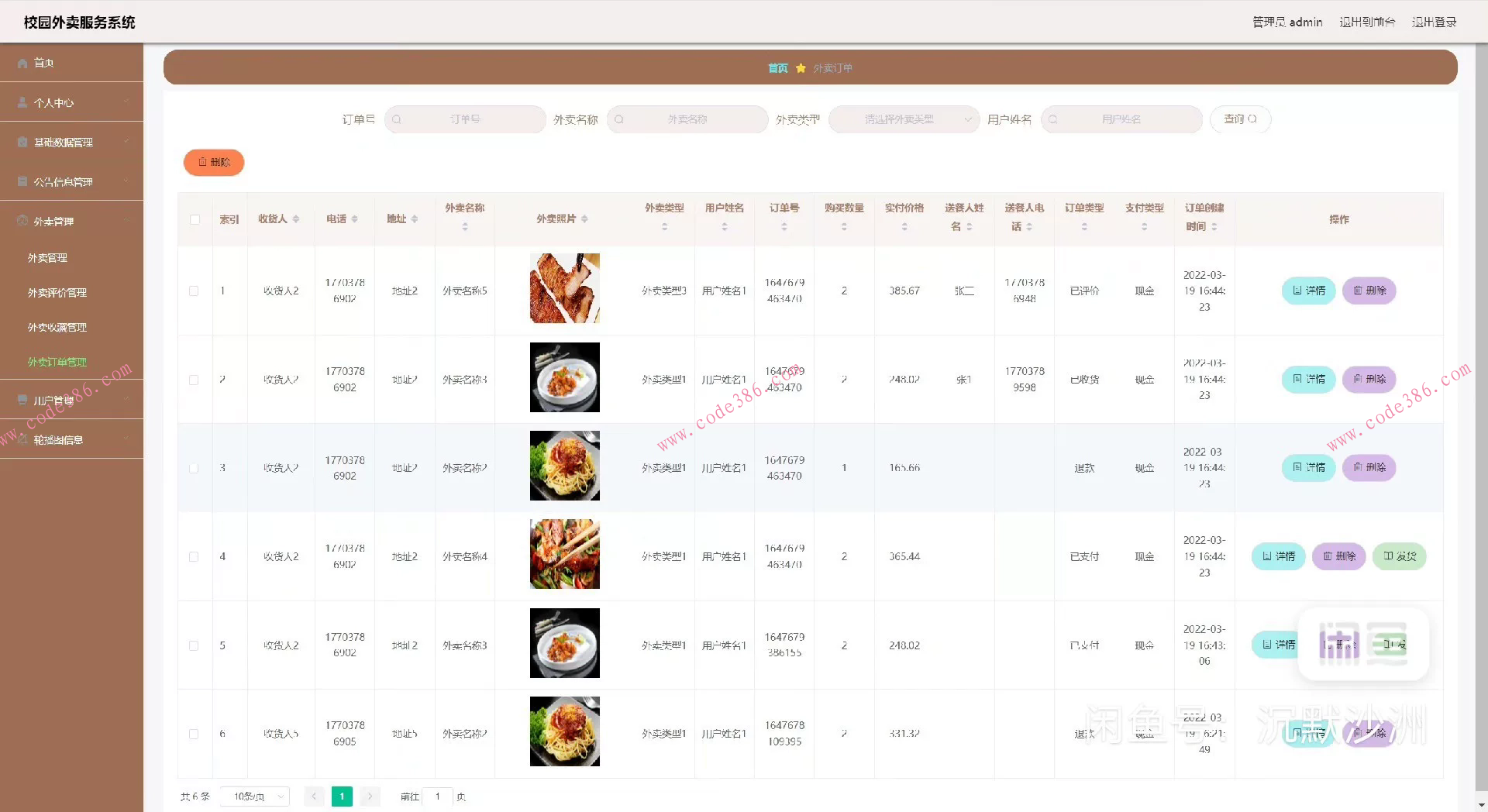Expand the 个人中心 sidebar menu
This screenshot has height=812, width=1488.
coord(71,102)
